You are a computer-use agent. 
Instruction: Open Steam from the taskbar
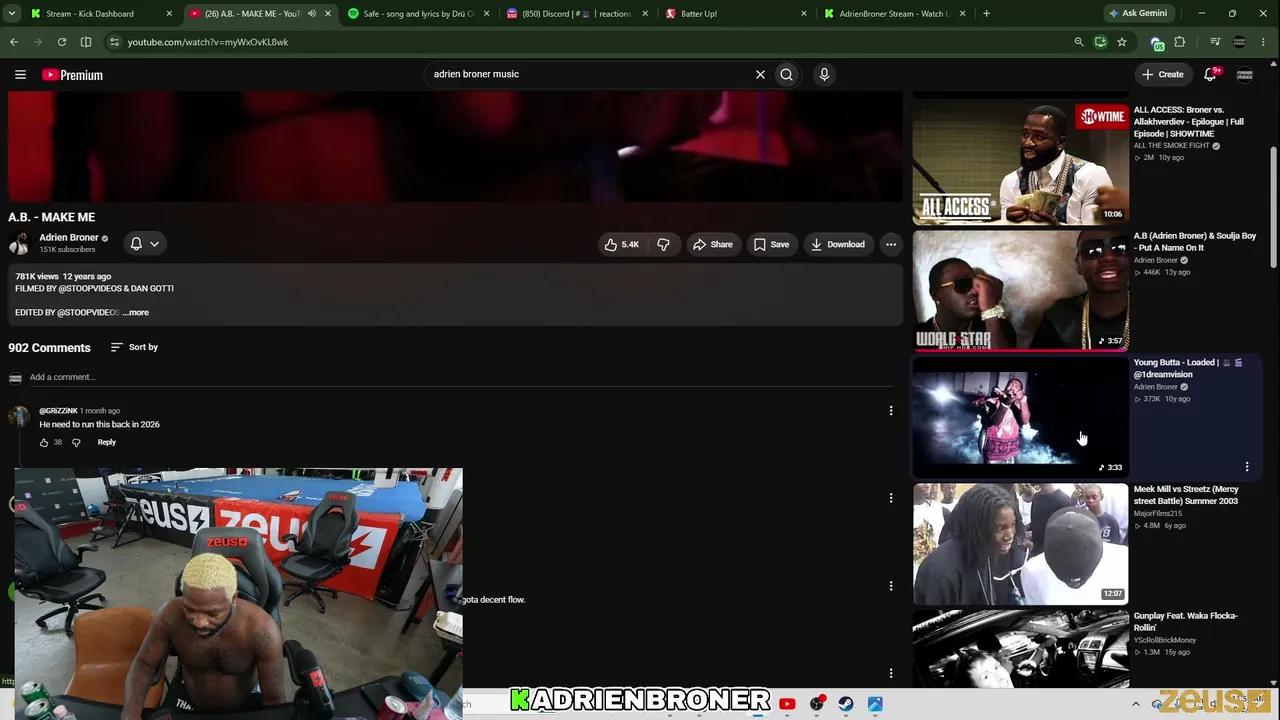(846, 704)
